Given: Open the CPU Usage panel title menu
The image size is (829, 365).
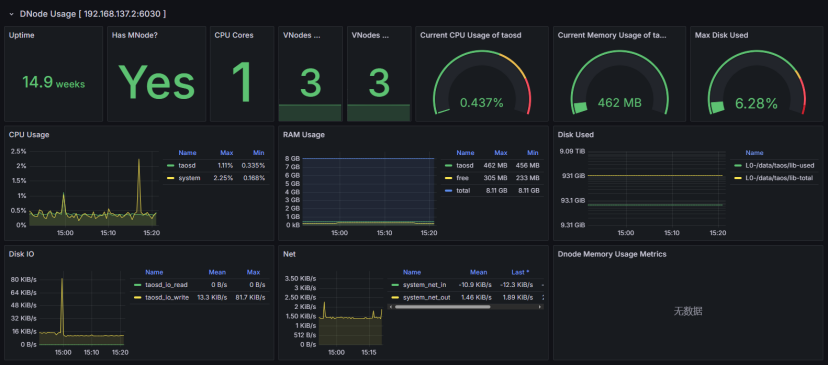Looking at the screenshot, I should click(x=29, y=135).
